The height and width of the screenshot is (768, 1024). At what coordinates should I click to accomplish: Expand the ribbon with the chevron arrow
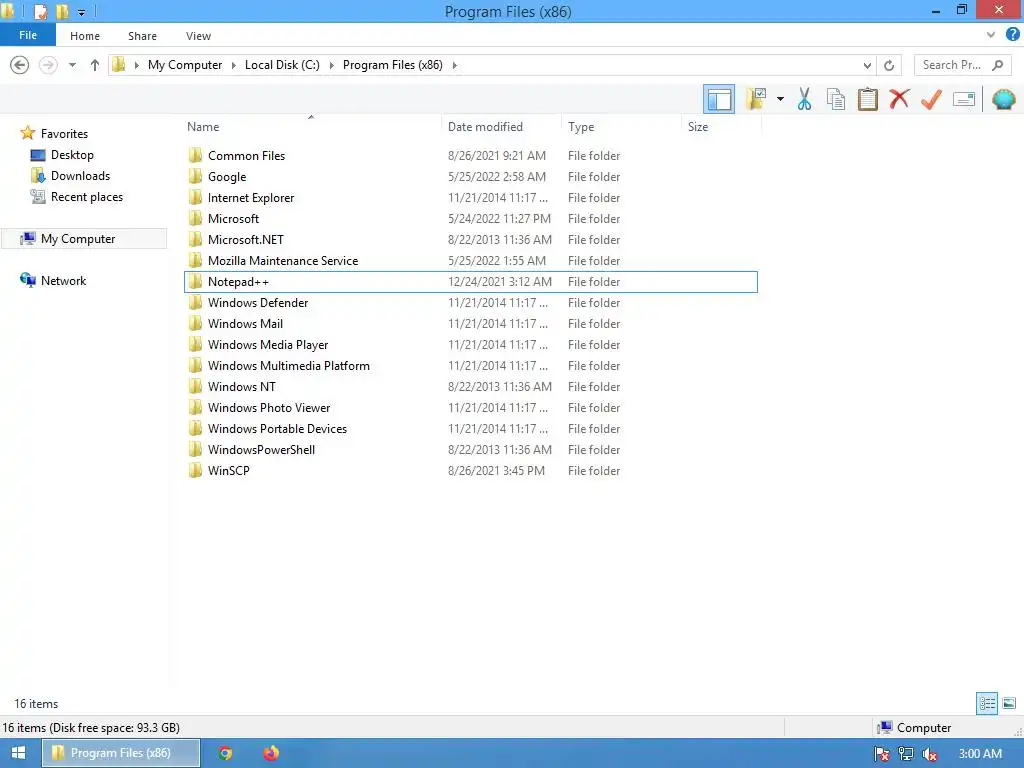(991, 35)
